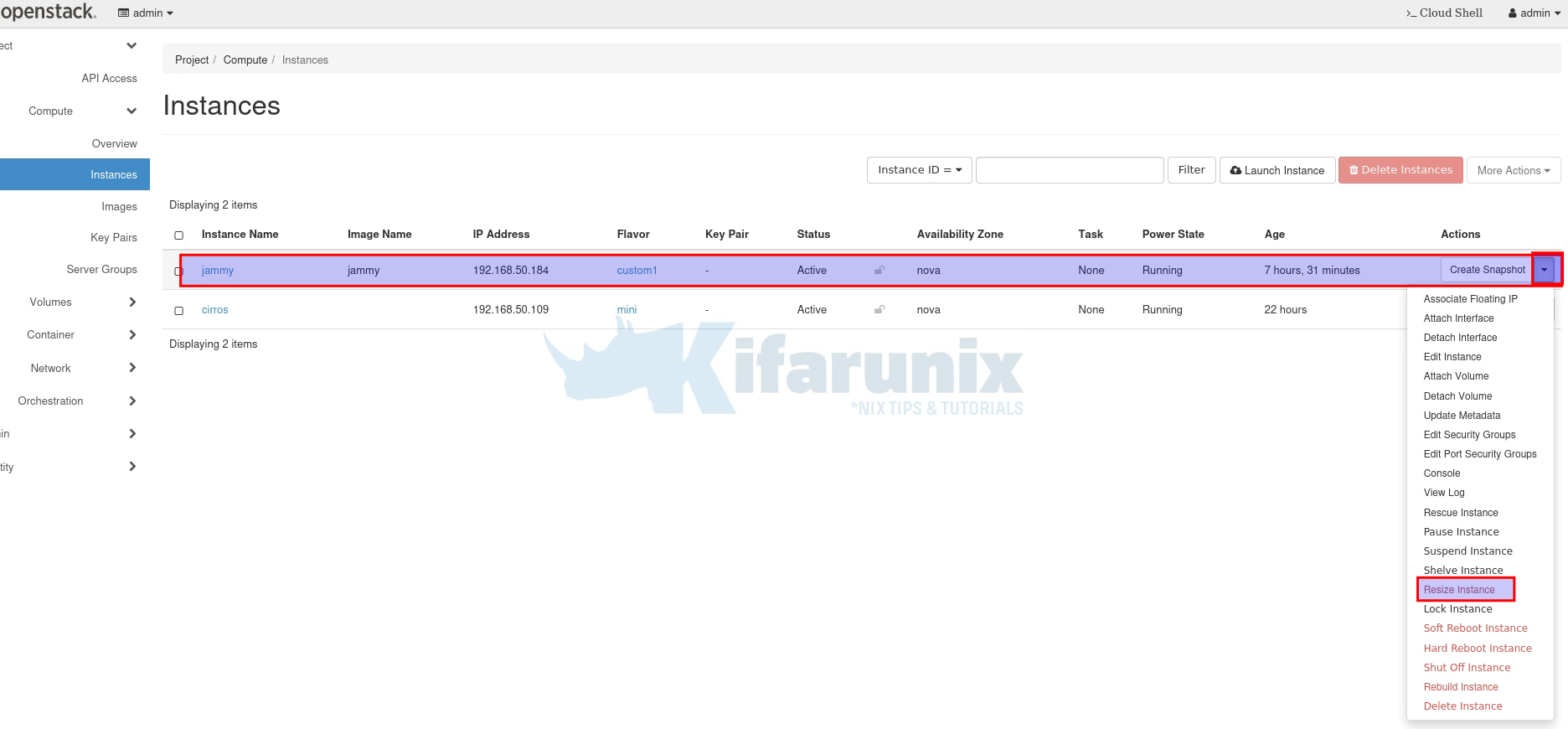Toggle the select-all instances checkbox

[178, 235]
